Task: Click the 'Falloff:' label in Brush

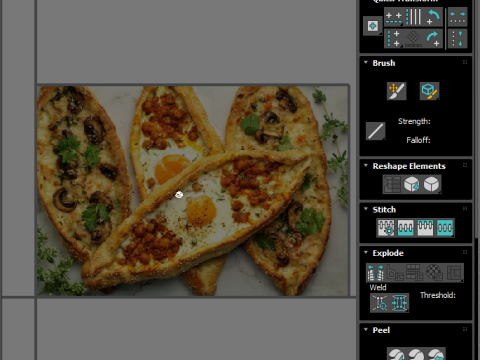Action: (418, 140)
